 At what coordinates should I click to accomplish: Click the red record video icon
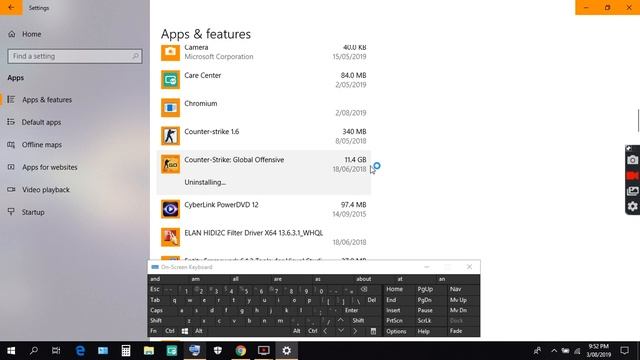pos(632,176)
